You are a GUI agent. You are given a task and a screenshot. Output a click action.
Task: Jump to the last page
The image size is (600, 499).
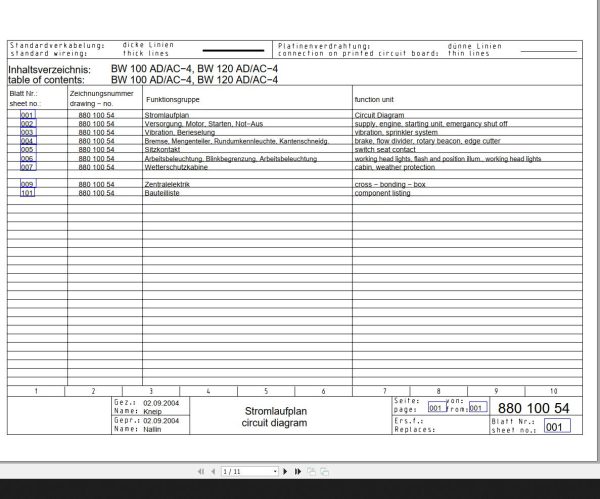(298, 471)
